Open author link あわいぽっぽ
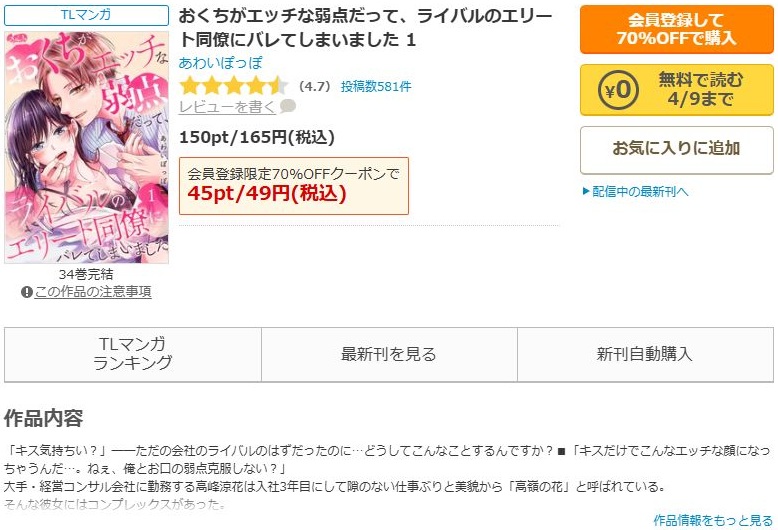The height and width of the screenshot is (530, 778). click(x=220, y=63)
